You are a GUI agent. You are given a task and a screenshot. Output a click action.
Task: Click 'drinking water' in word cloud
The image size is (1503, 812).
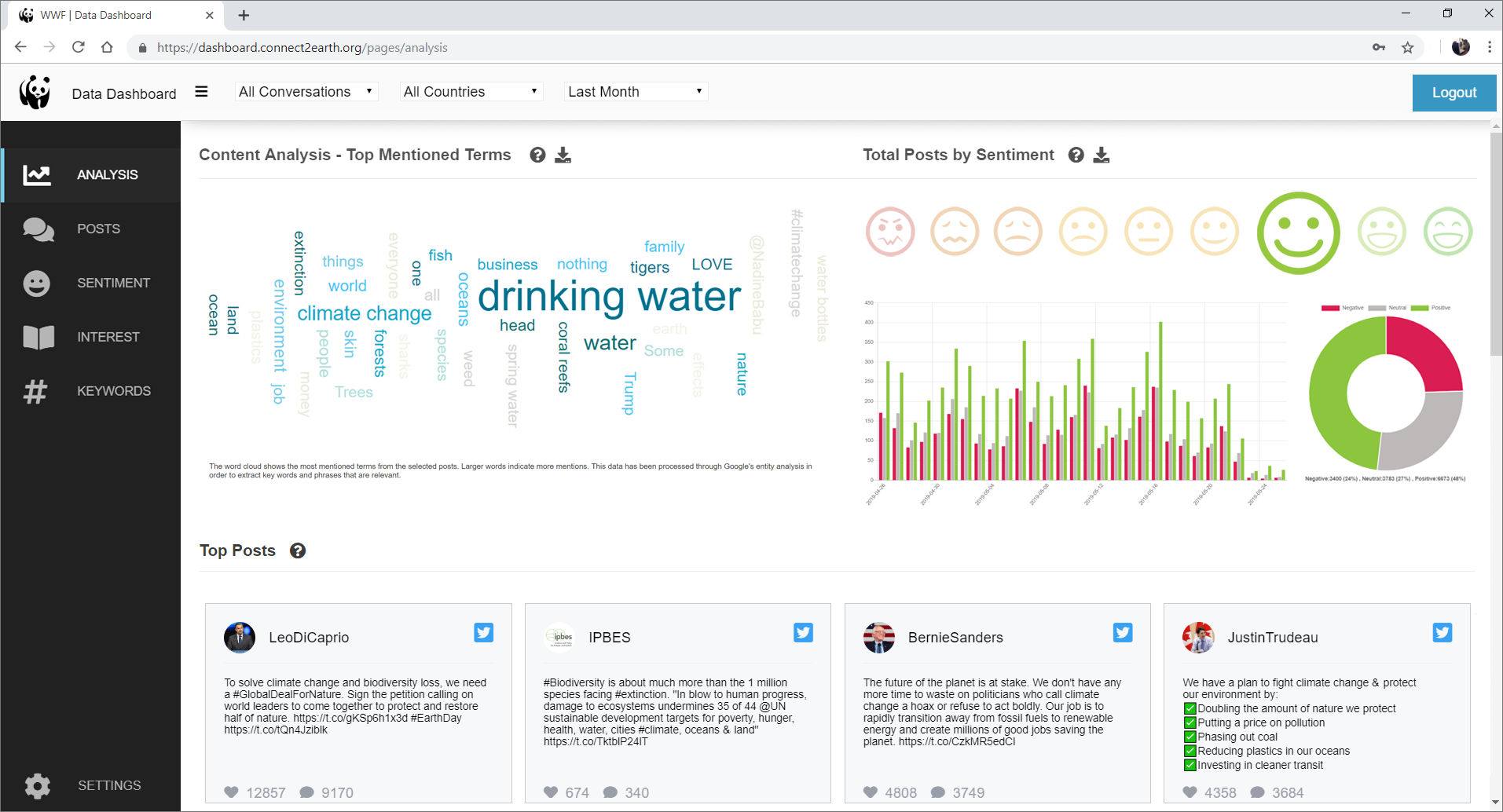point(609,297)
